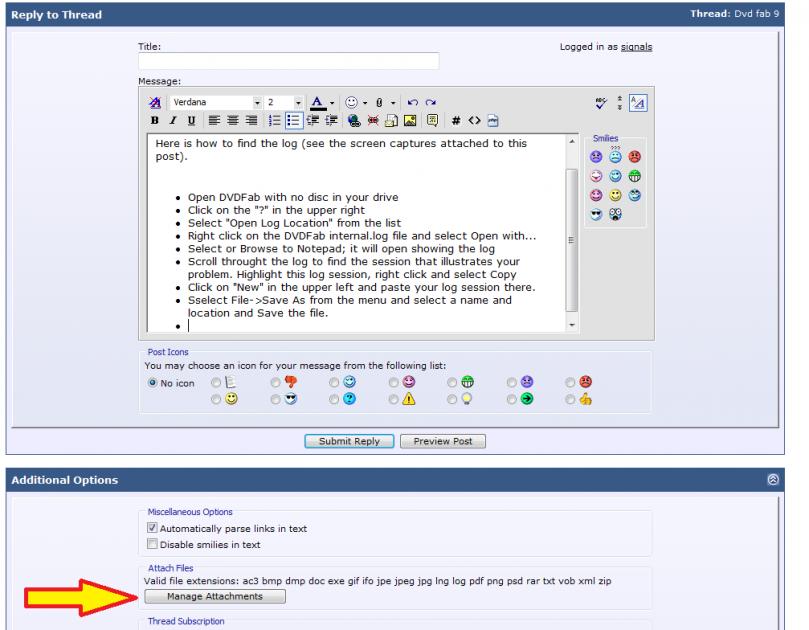Open the paperclip attachment dropdown arrow
809x630 pixels.
pos(393,103)
